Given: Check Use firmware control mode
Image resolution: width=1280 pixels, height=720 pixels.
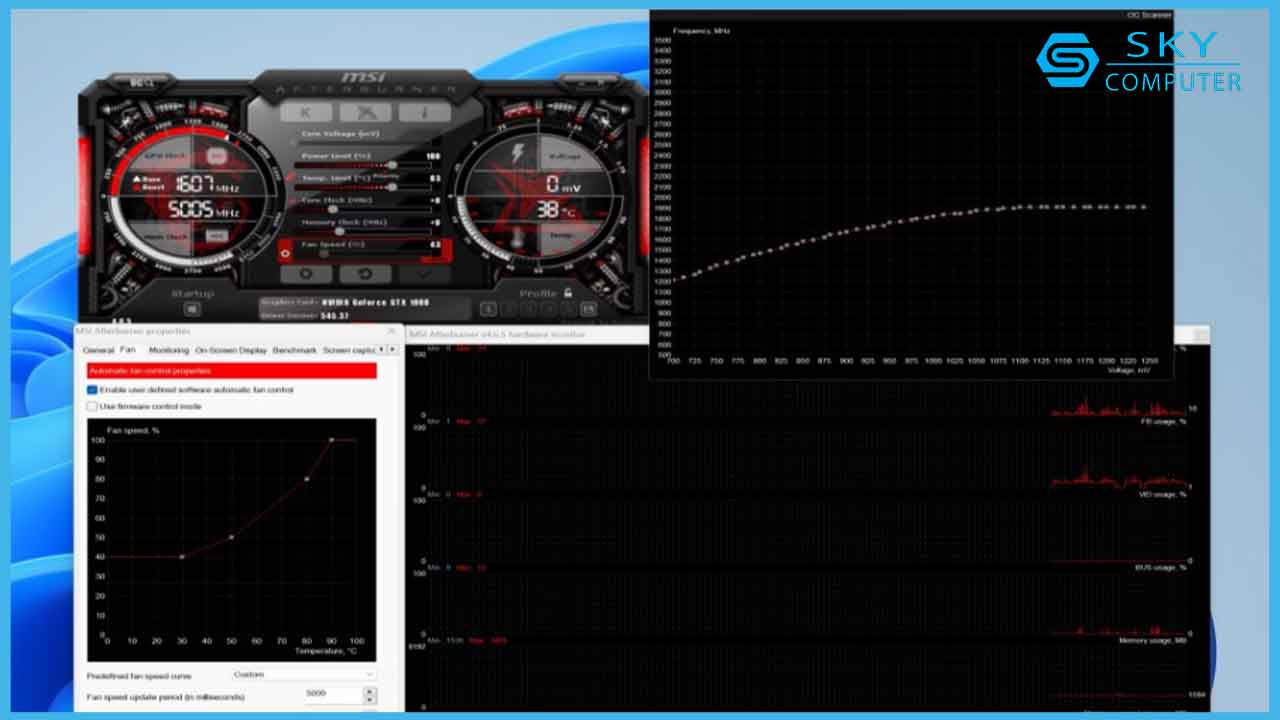Looking at the screenshot, I should coord(93,407).
